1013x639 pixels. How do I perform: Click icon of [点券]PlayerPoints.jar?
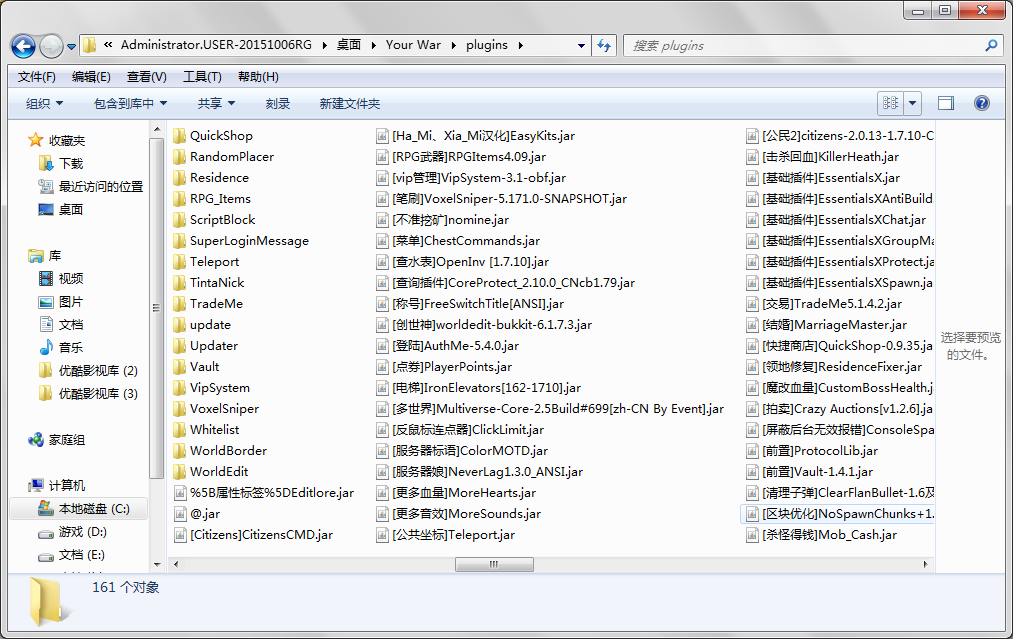click(382, 367)
